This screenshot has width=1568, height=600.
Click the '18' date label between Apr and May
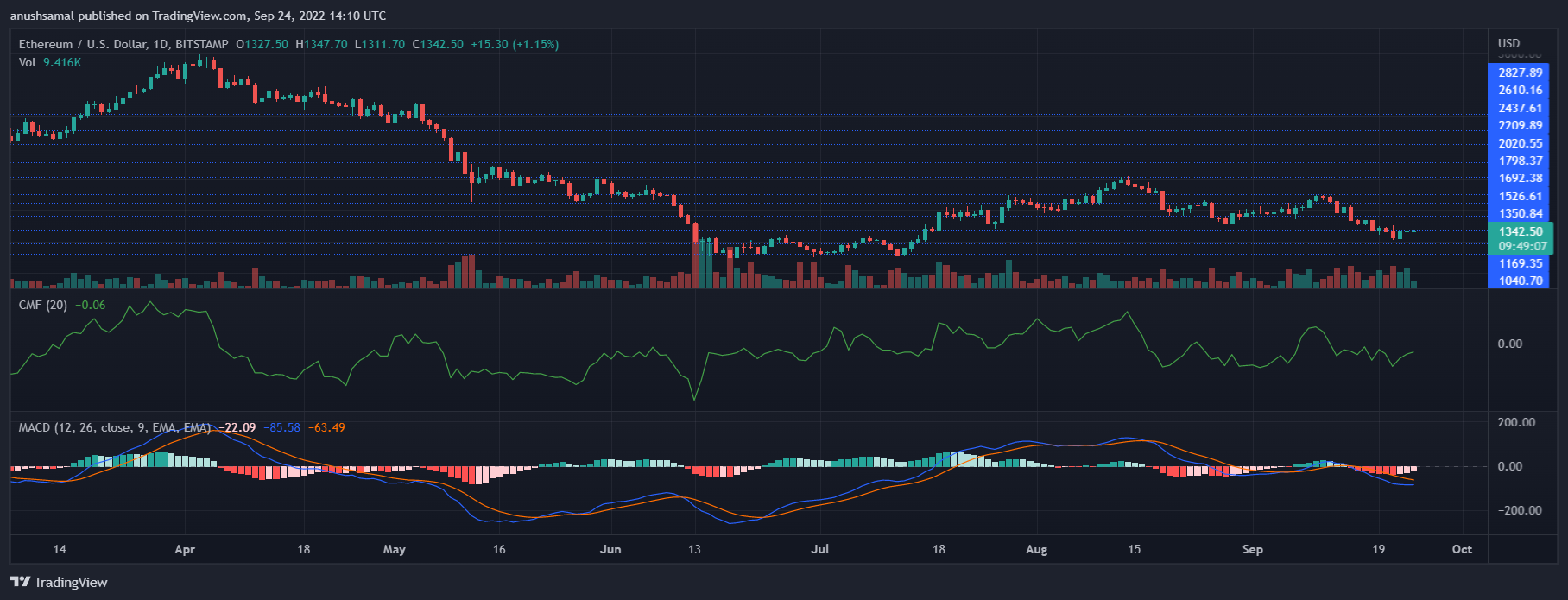pyautogui.click(x=303, y=549)
